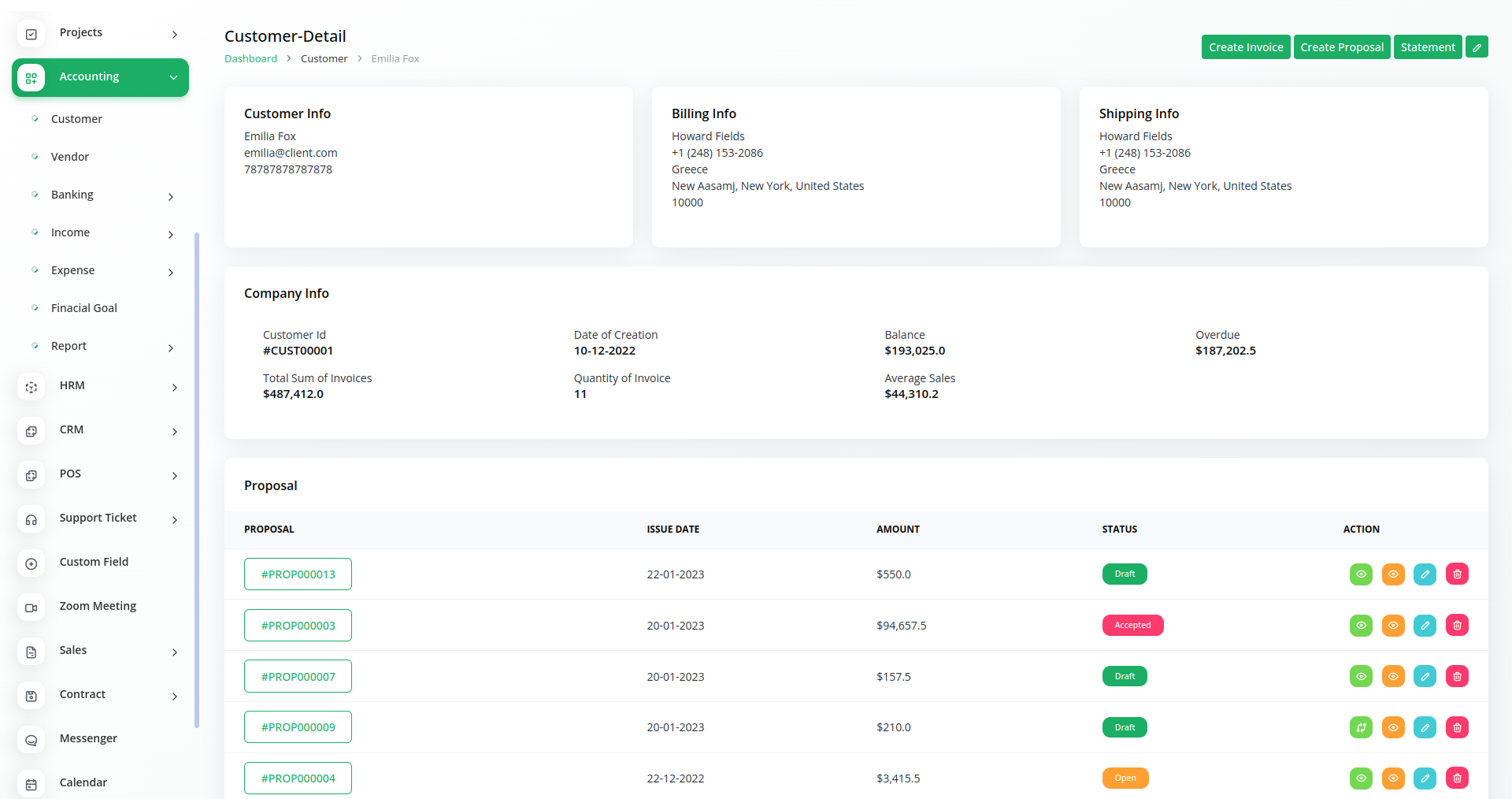This screenshot has width=1512, height=799.
Task: Click green eye icon for #PROP000013
Action: tap(1361, 574)
